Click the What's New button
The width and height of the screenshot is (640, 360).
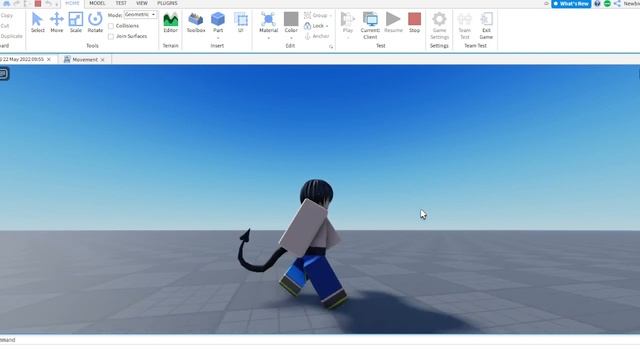(x=571, y=4)
